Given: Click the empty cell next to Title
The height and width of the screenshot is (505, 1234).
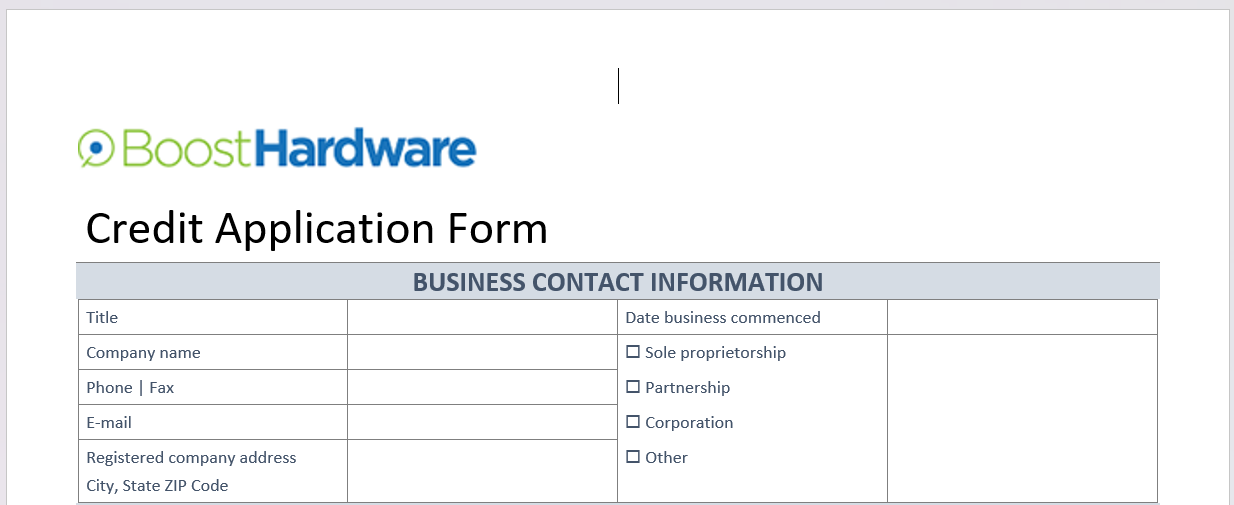Looking at the screenshot, I should [482, 318].
